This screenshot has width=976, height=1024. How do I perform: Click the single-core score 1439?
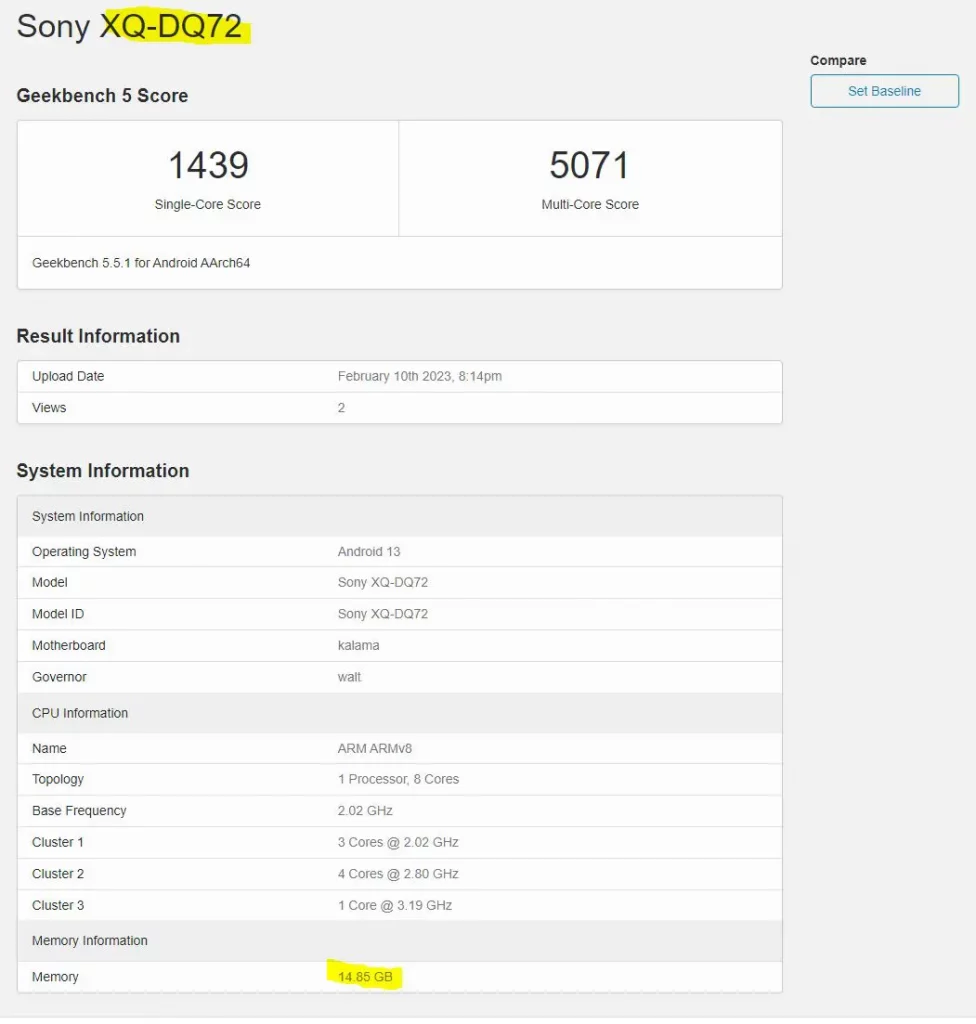click(208, 165)
